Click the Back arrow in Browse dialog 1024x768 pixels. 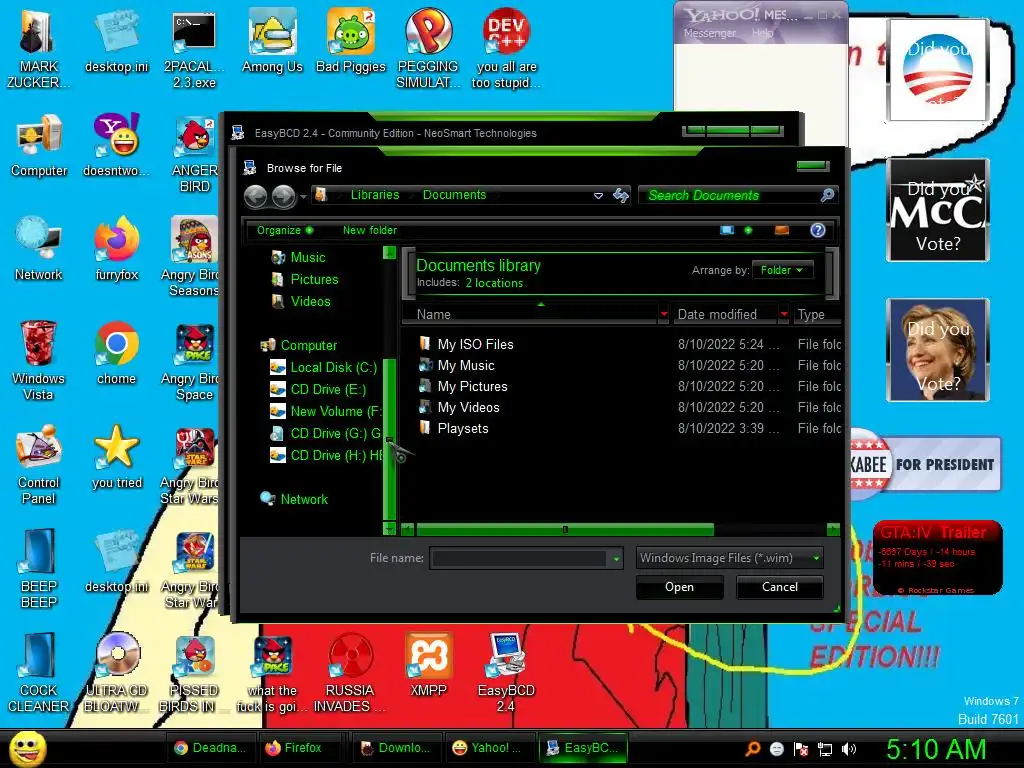255,196
